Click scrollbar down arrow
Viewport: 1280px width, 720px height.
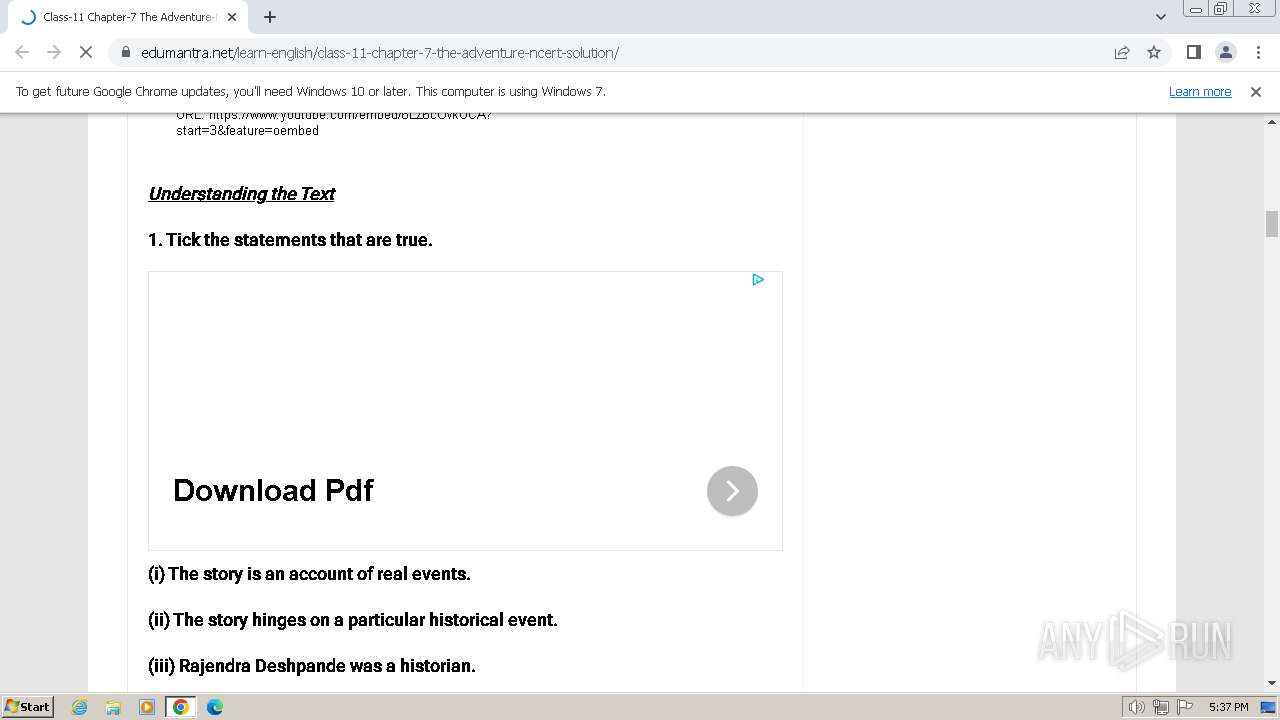coord(1272,683)
